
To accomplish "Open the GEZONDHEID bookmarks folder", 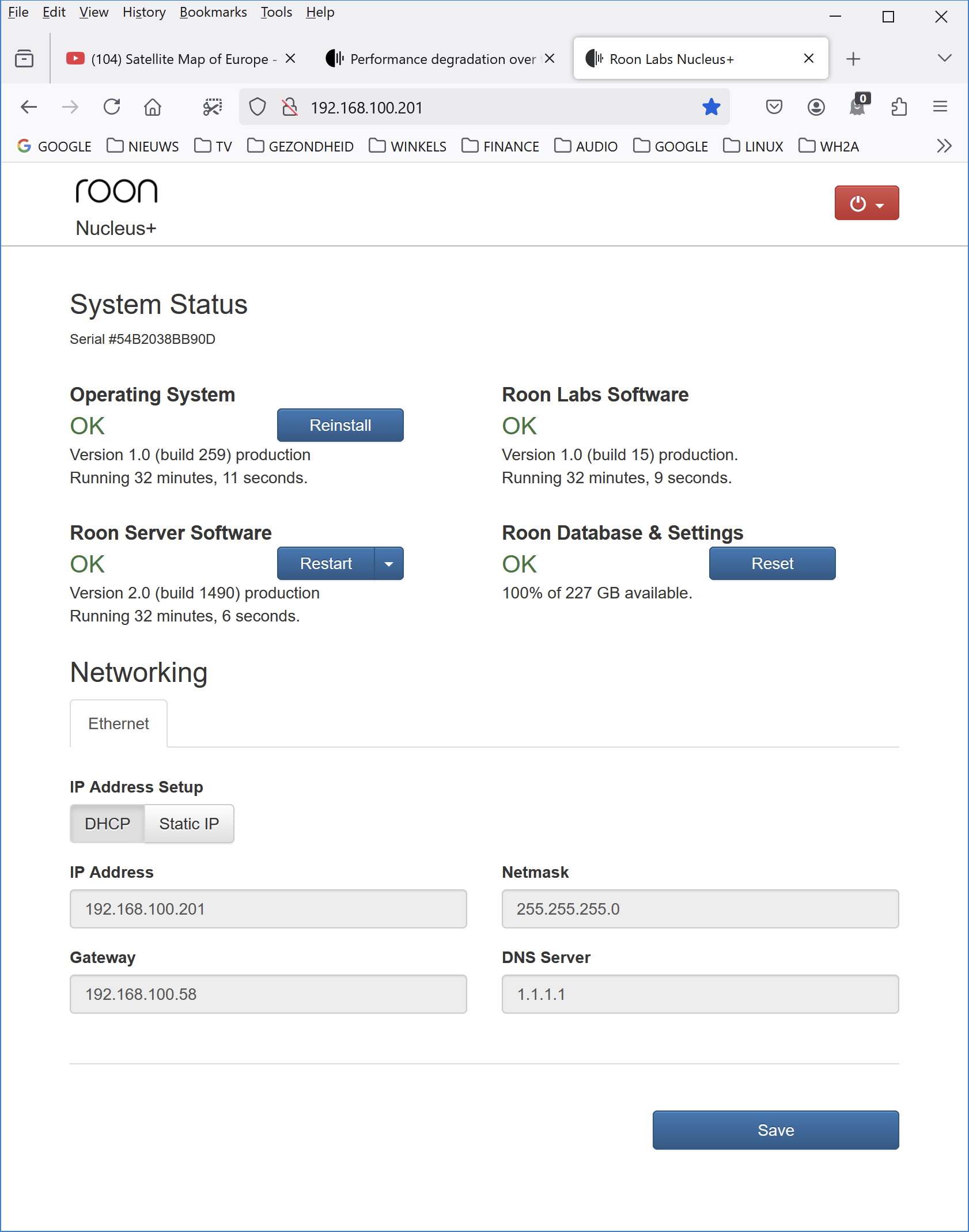I will pyautogui.click(x=301, y=146).
